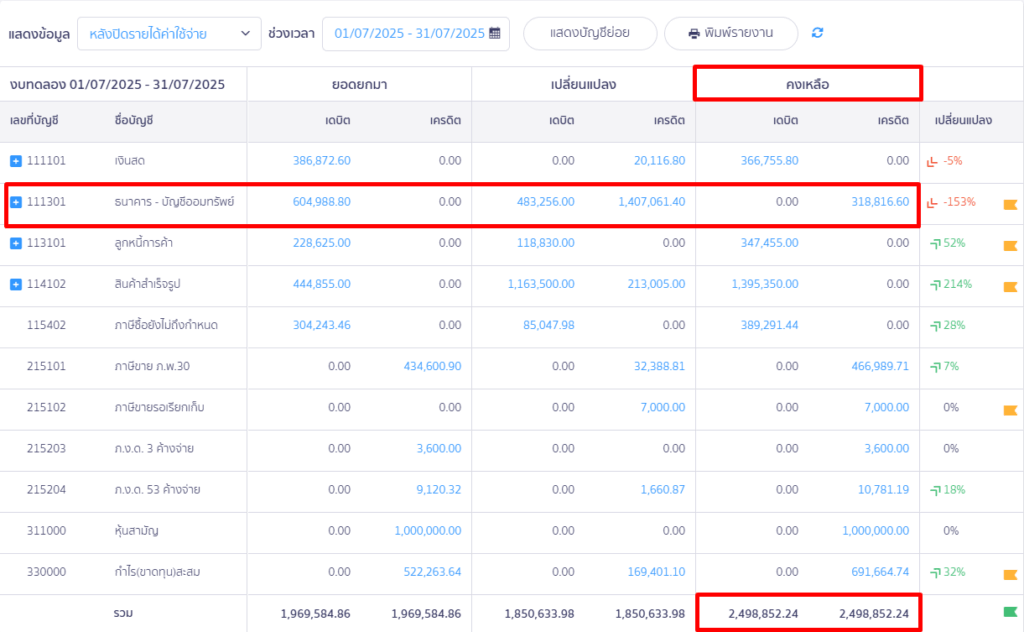This screenshot has height=632, width=1024.
Task: Click the orange flag on row 330000
Action: (x=1010, y=574)
